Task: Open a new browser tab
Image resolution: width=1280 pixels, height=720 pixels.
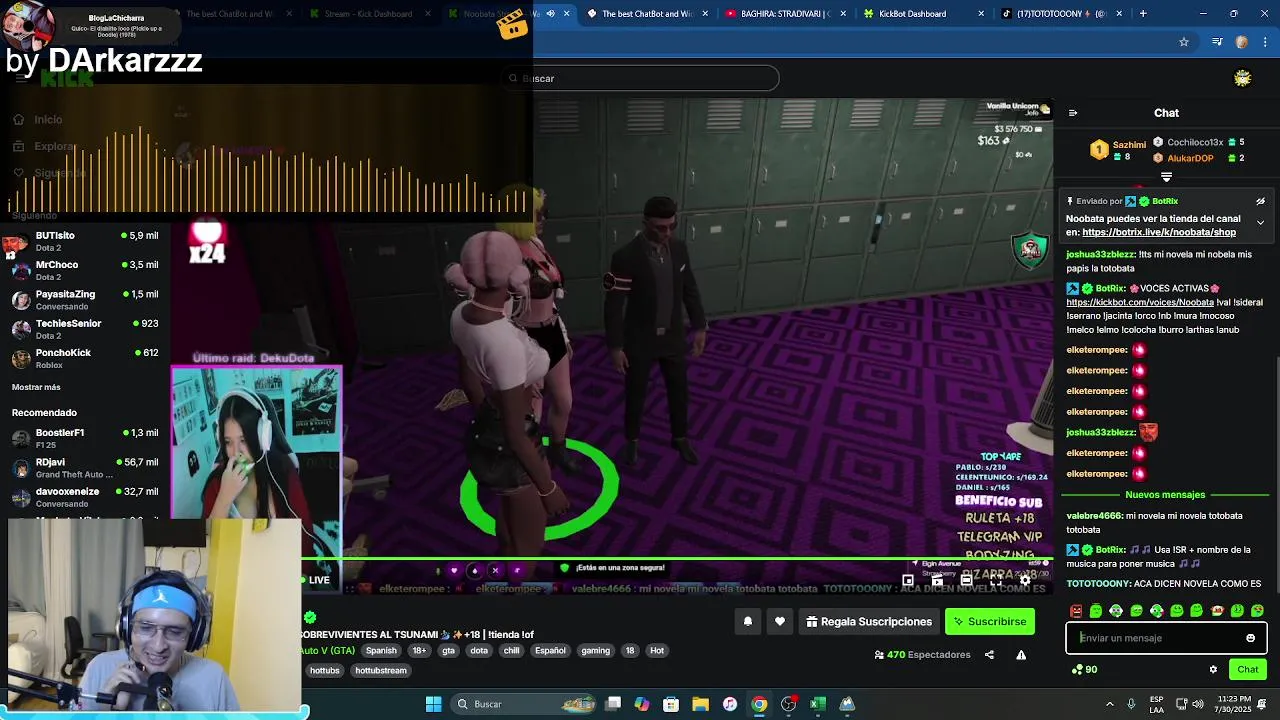Action: pyautogui.click(x=1143, y=14)
